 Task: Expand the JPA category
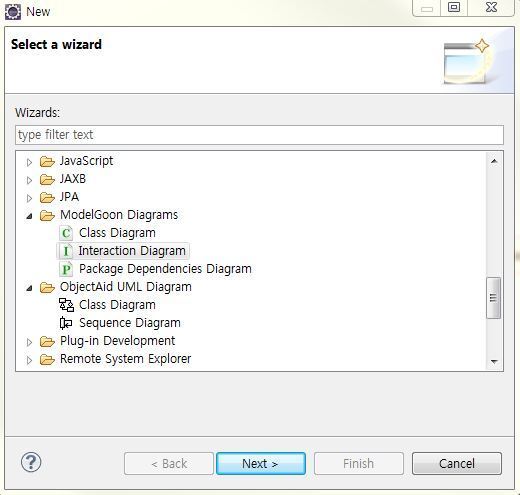29,198
